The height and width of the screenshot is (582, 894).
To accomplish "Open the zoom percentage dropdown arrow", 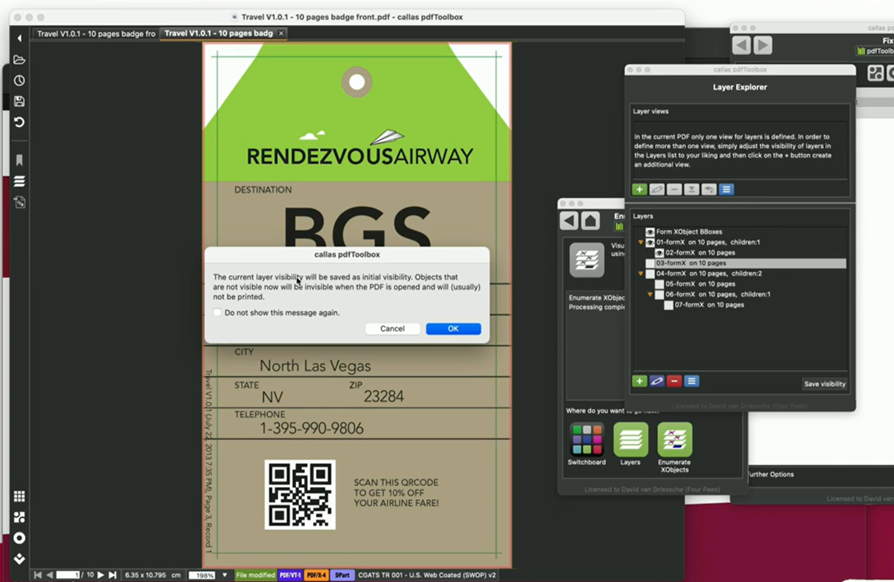I will pyautogui.click(x=223, y=575).
